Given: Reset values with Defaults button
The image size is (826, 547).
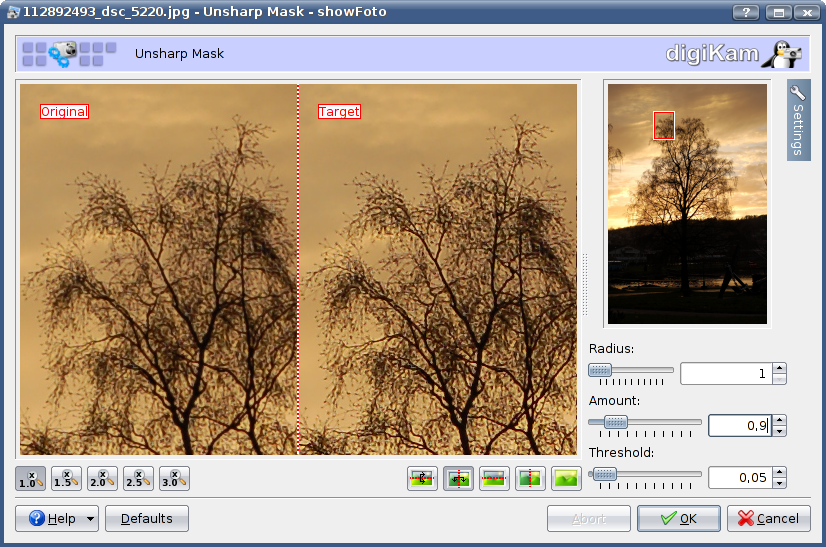Looking at the screenshot, I should (147, 519).
